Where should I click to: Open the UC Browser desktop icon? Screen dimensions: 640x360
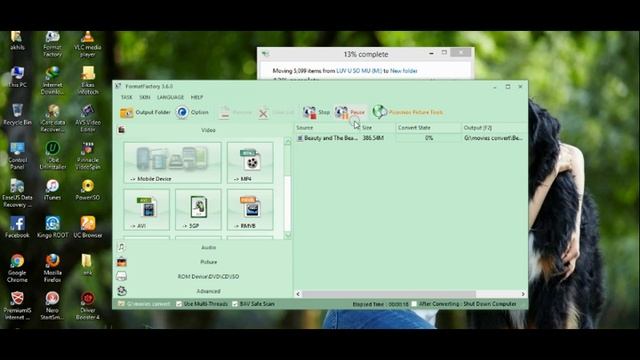coord(87,227)
